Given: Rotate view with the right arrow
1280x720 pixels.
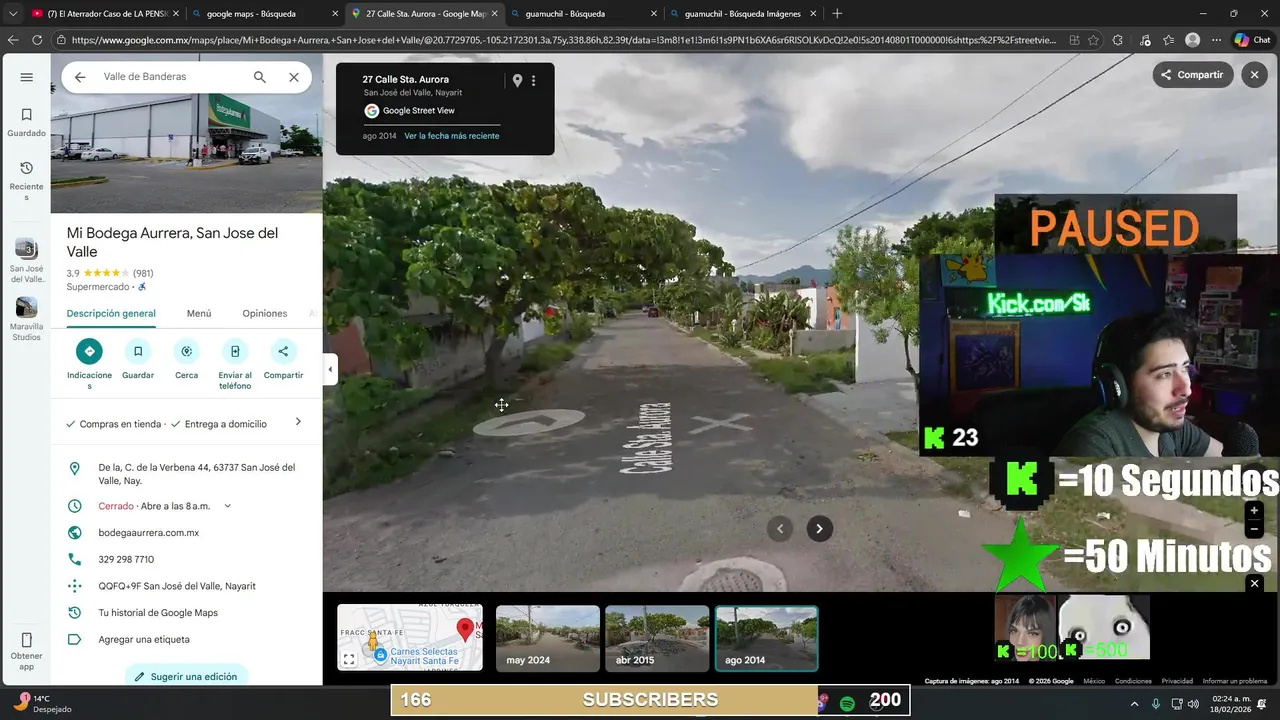Looking at the screenshot, I should [x=819, y=529].
